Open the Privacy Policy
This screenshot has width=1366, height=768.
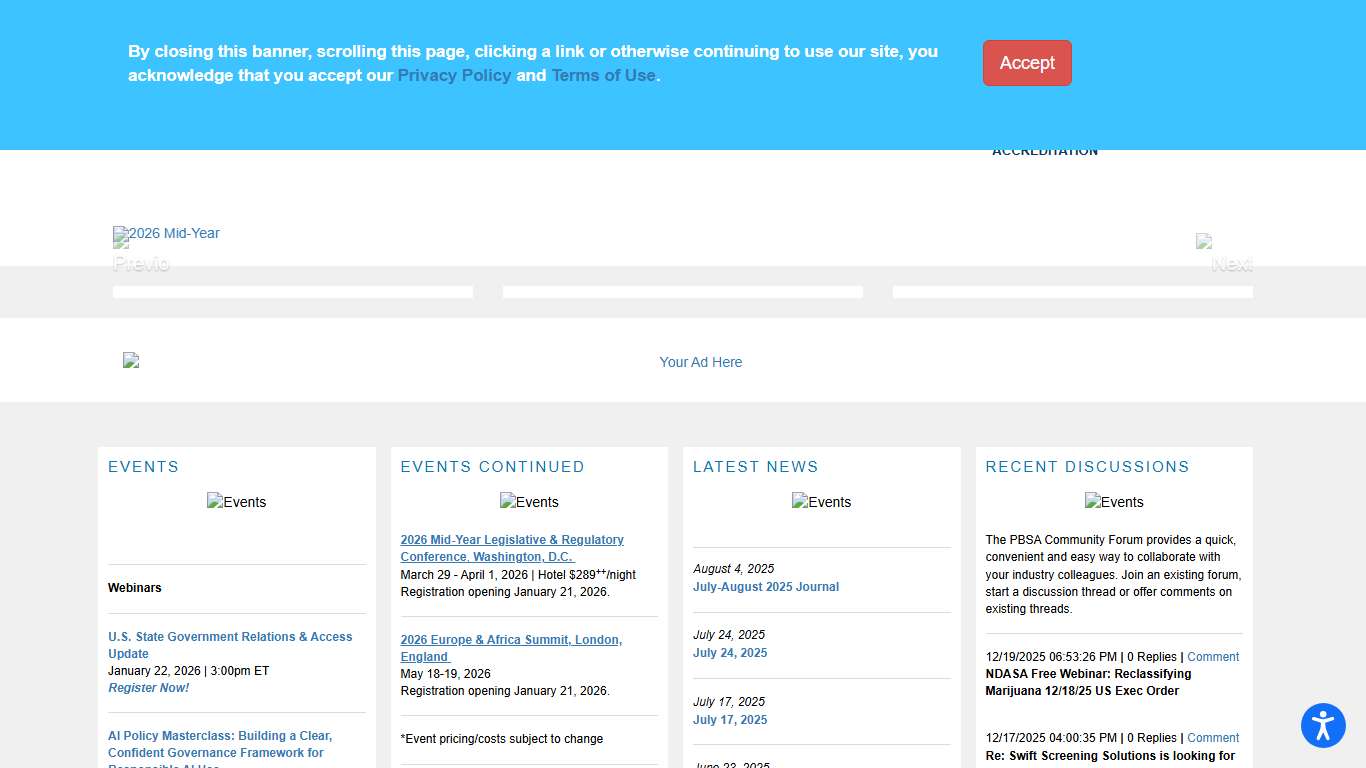454,75
